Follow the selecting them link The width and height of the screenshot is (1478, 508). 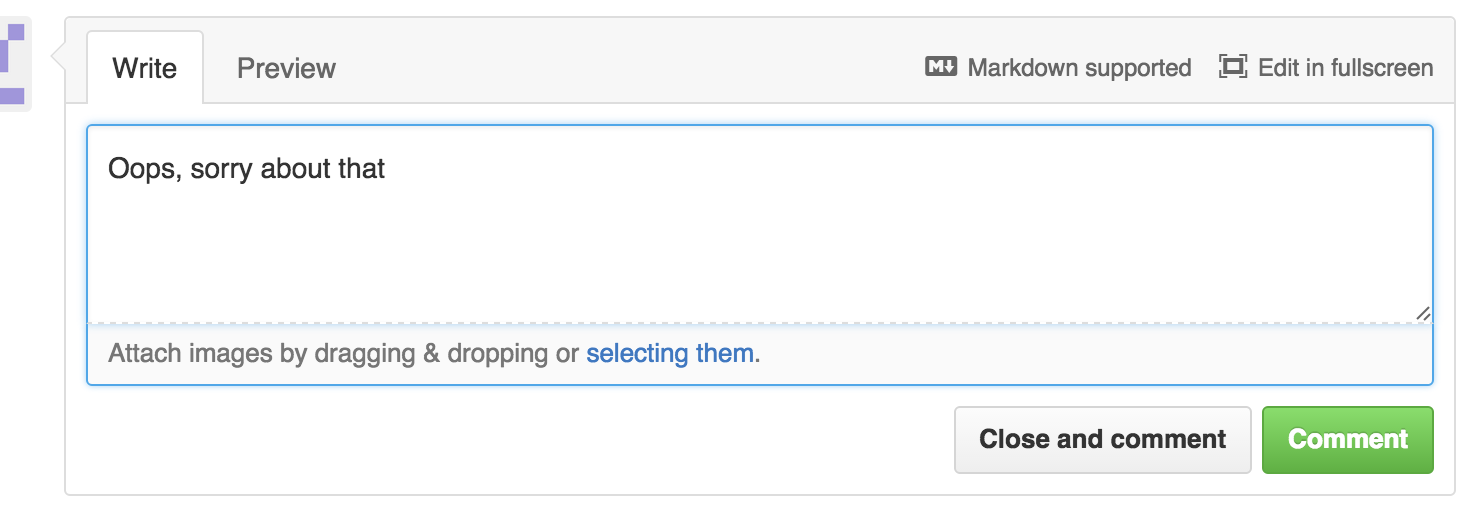pos(669,353)
